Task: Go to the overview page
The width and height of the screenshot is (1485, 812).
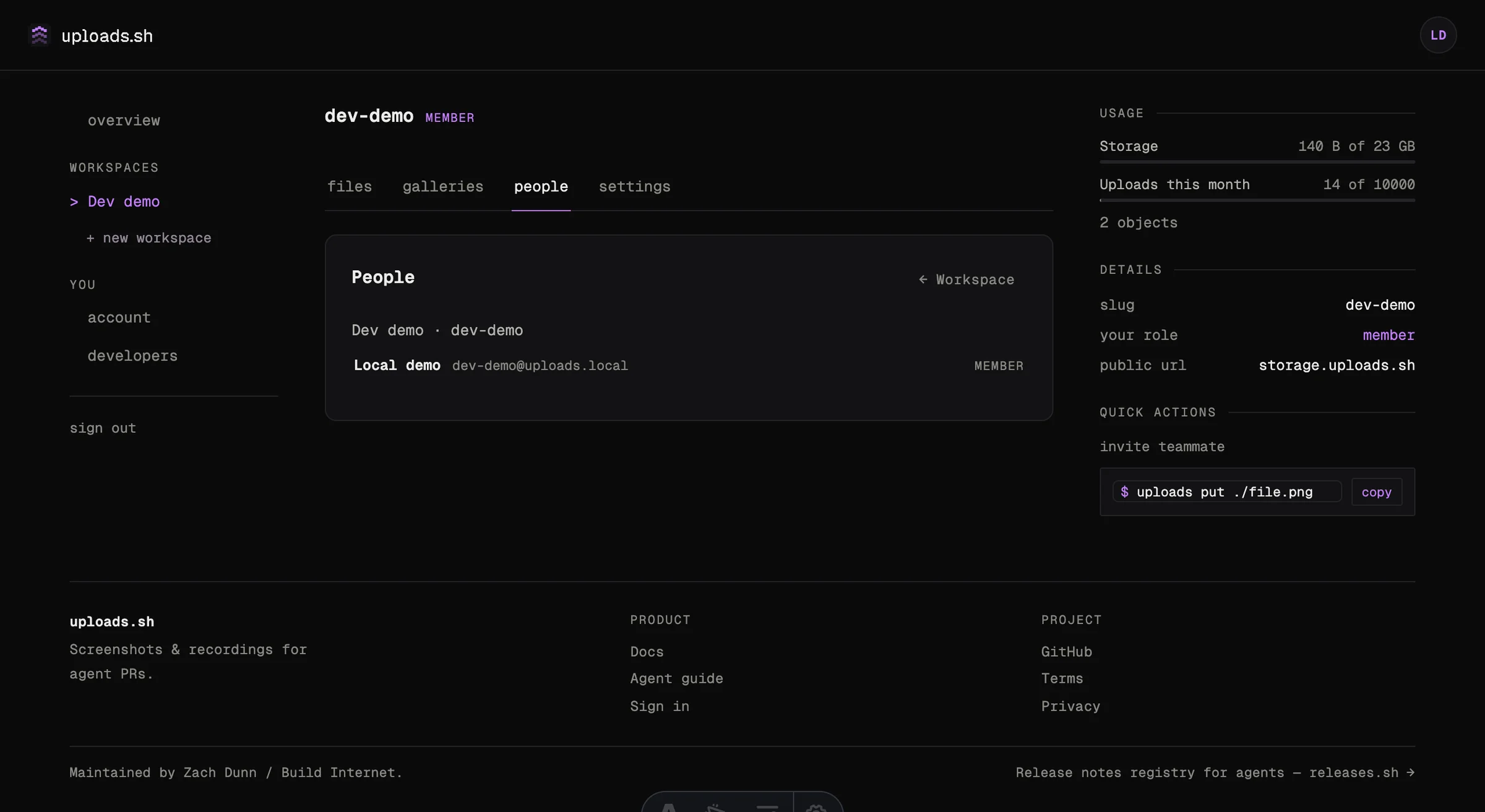Action: [x=124, y=121]
